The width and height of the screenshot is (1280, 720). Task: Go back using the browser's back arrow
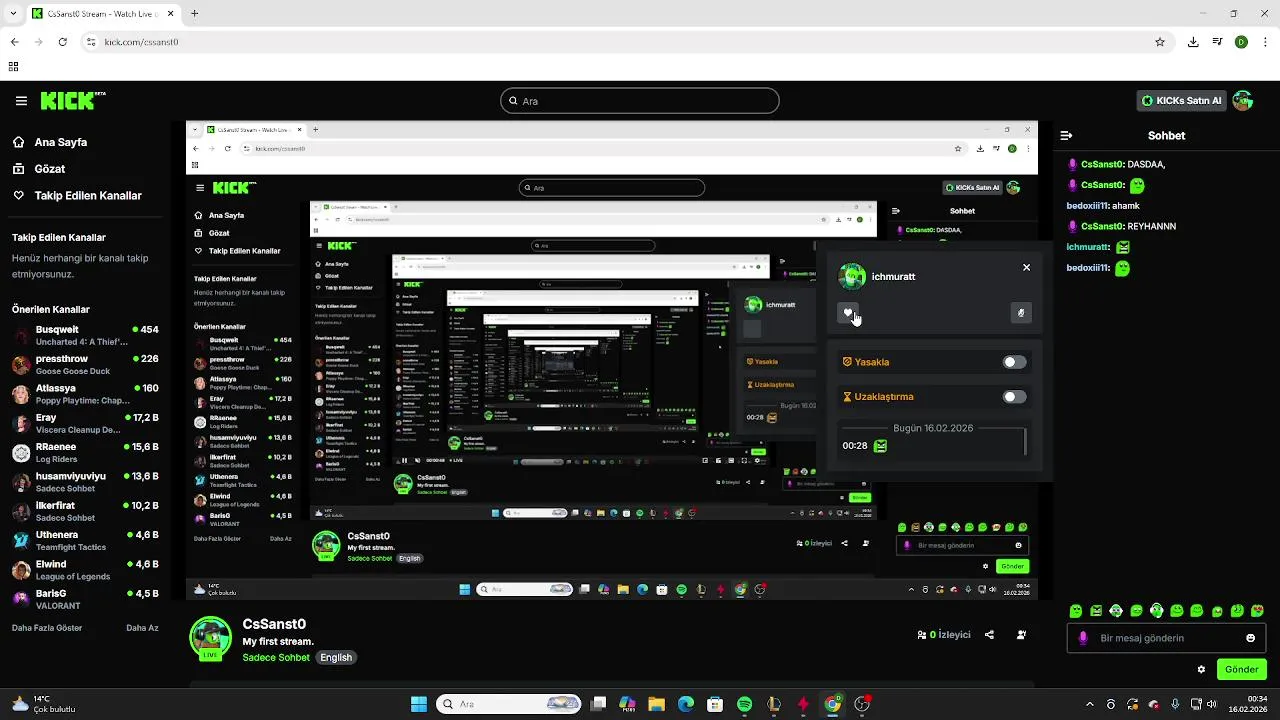tap(14, 42)
